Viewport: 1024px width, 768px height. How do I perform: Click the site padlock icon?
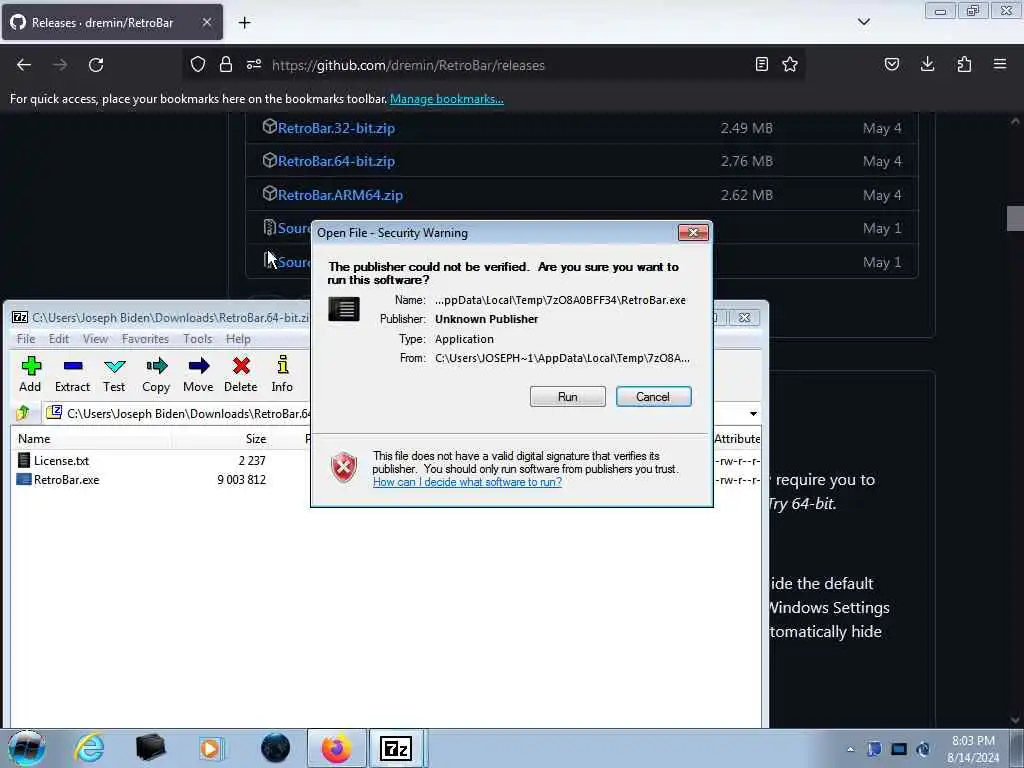point(226,65)
